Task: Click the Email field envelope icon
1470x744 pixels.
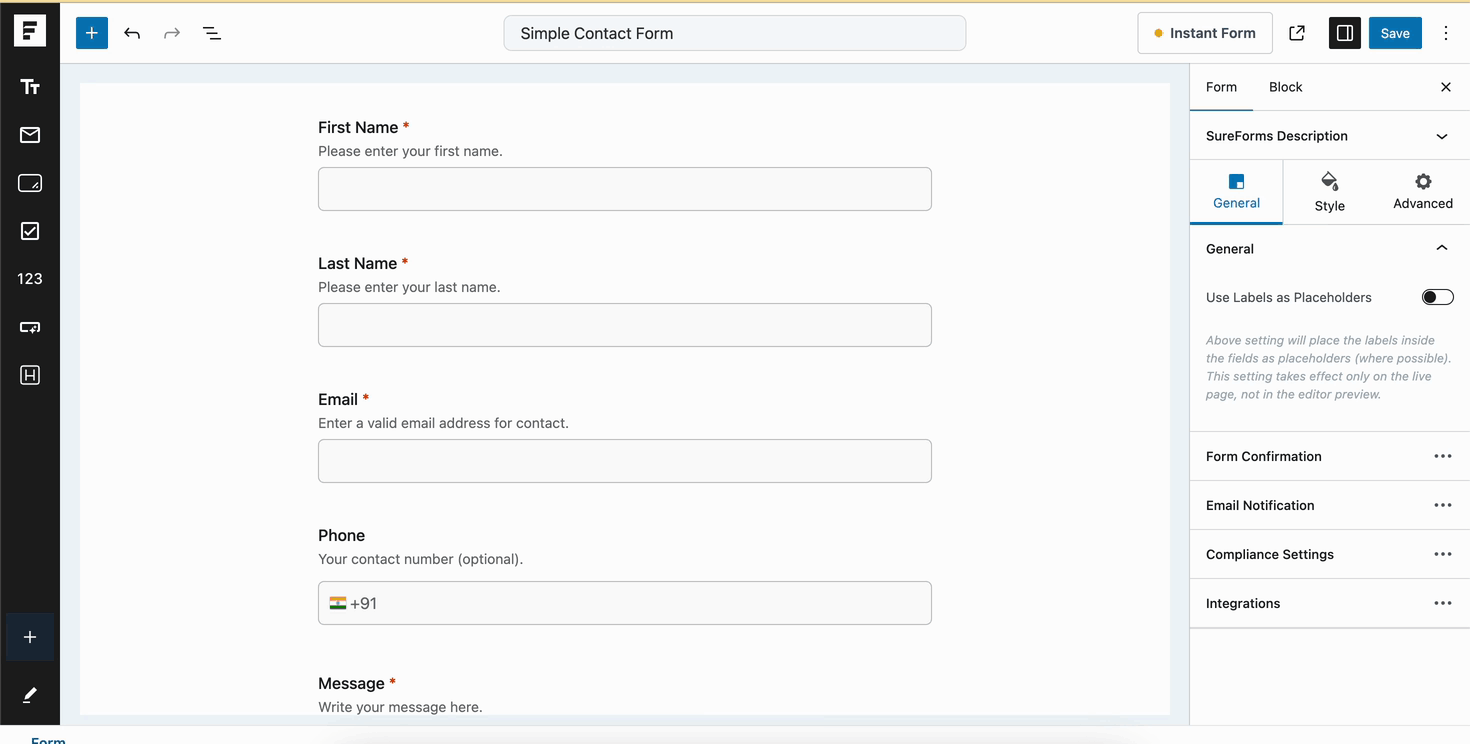Action: (30, 134)
